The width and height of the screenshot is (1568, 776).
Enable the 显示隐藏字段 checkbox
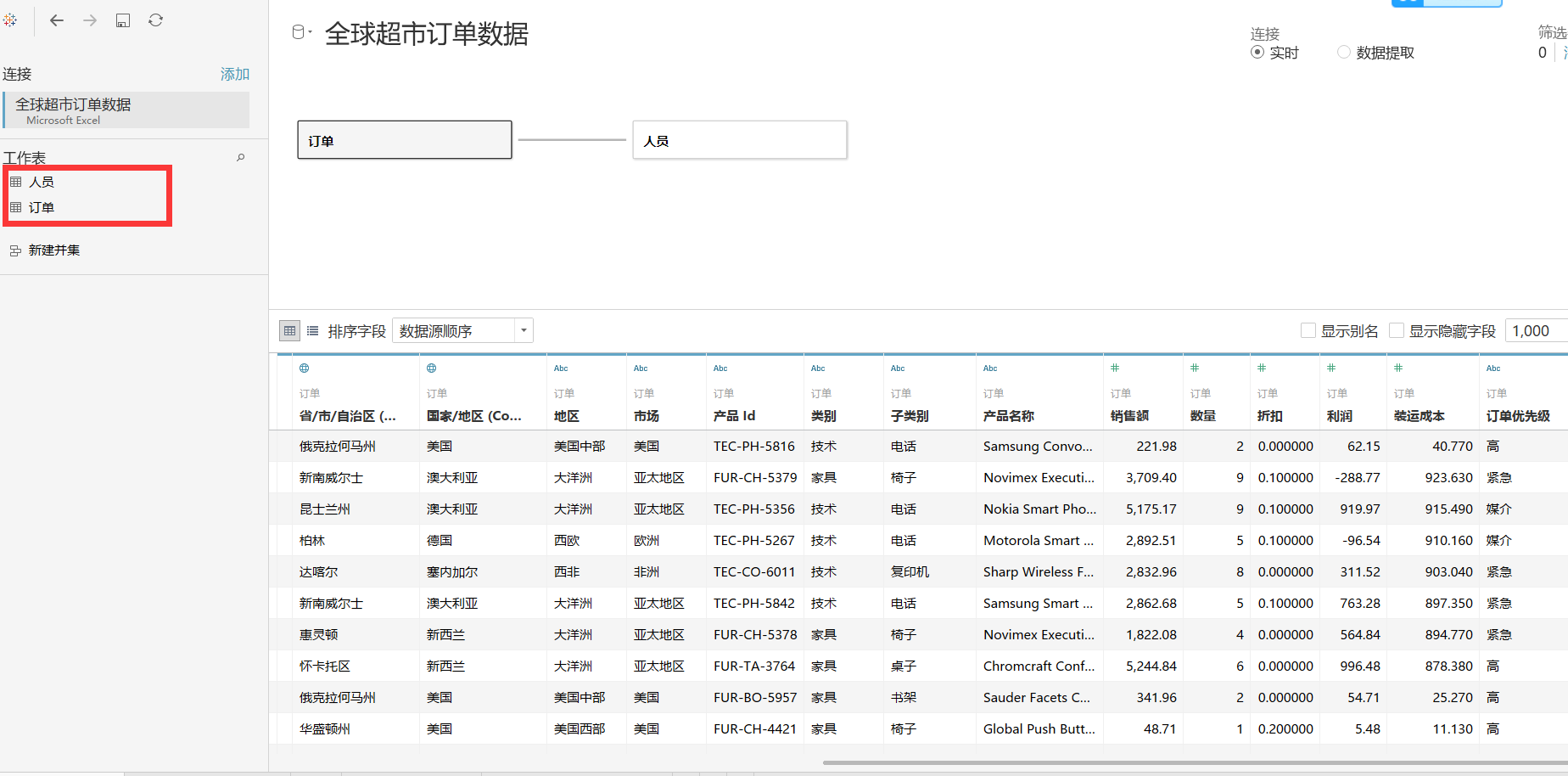pyautogui.click(x=1397, y=330)
